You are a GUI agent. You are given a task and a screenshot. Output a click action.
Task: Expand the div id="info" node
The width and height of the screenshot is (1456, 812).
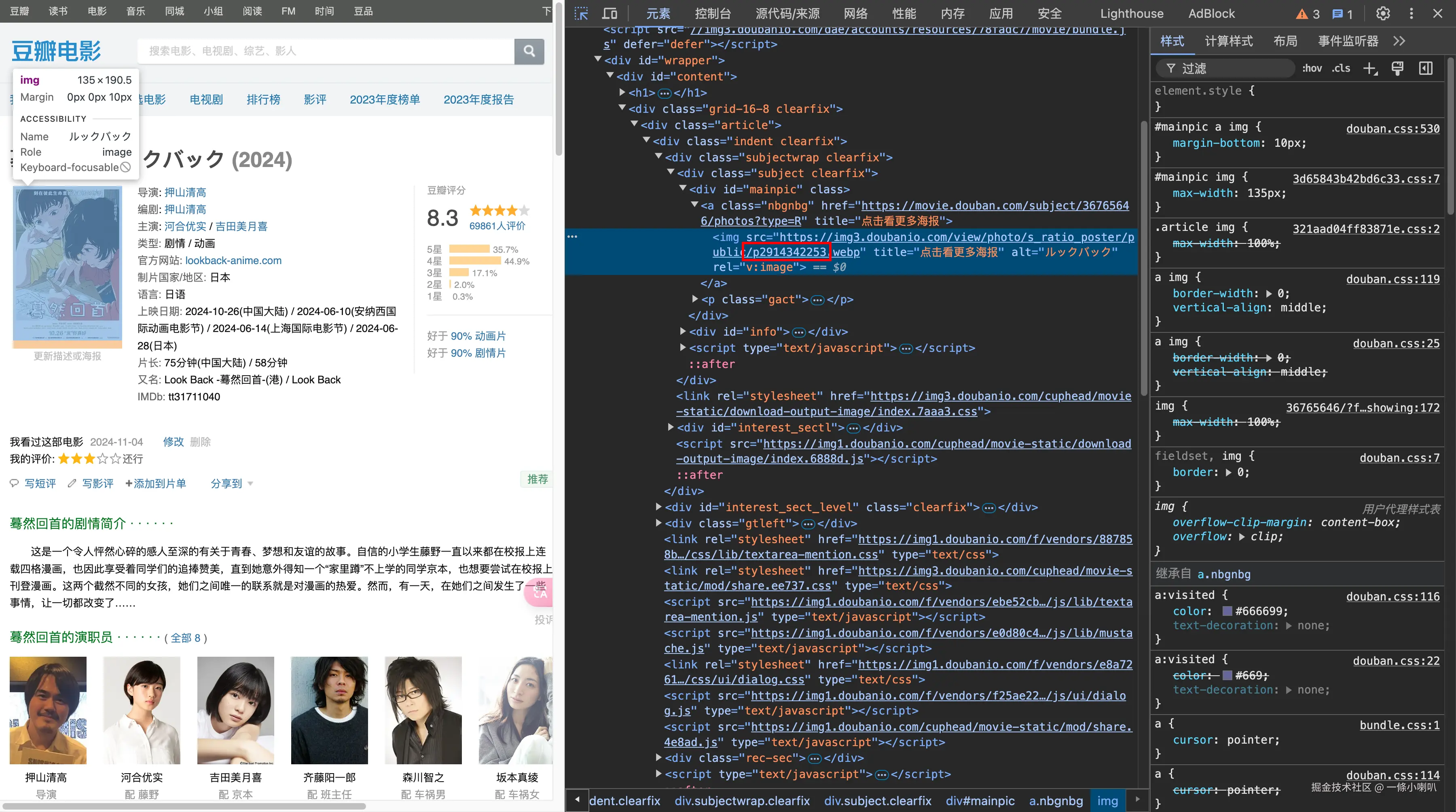click(x=683, y=332)
